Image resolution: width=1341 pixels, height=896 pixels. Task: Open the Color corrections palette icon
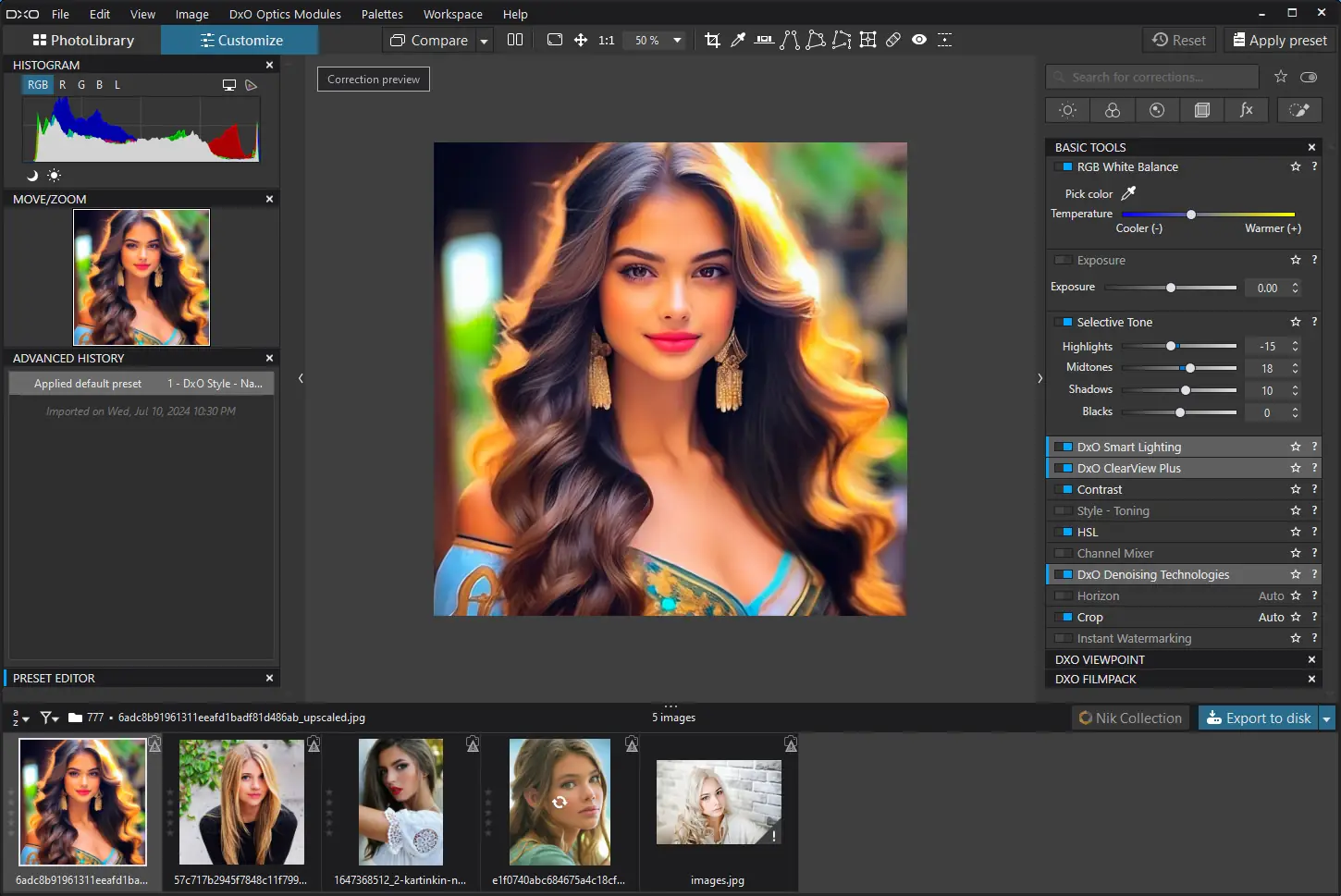(x=1112, y=110)
